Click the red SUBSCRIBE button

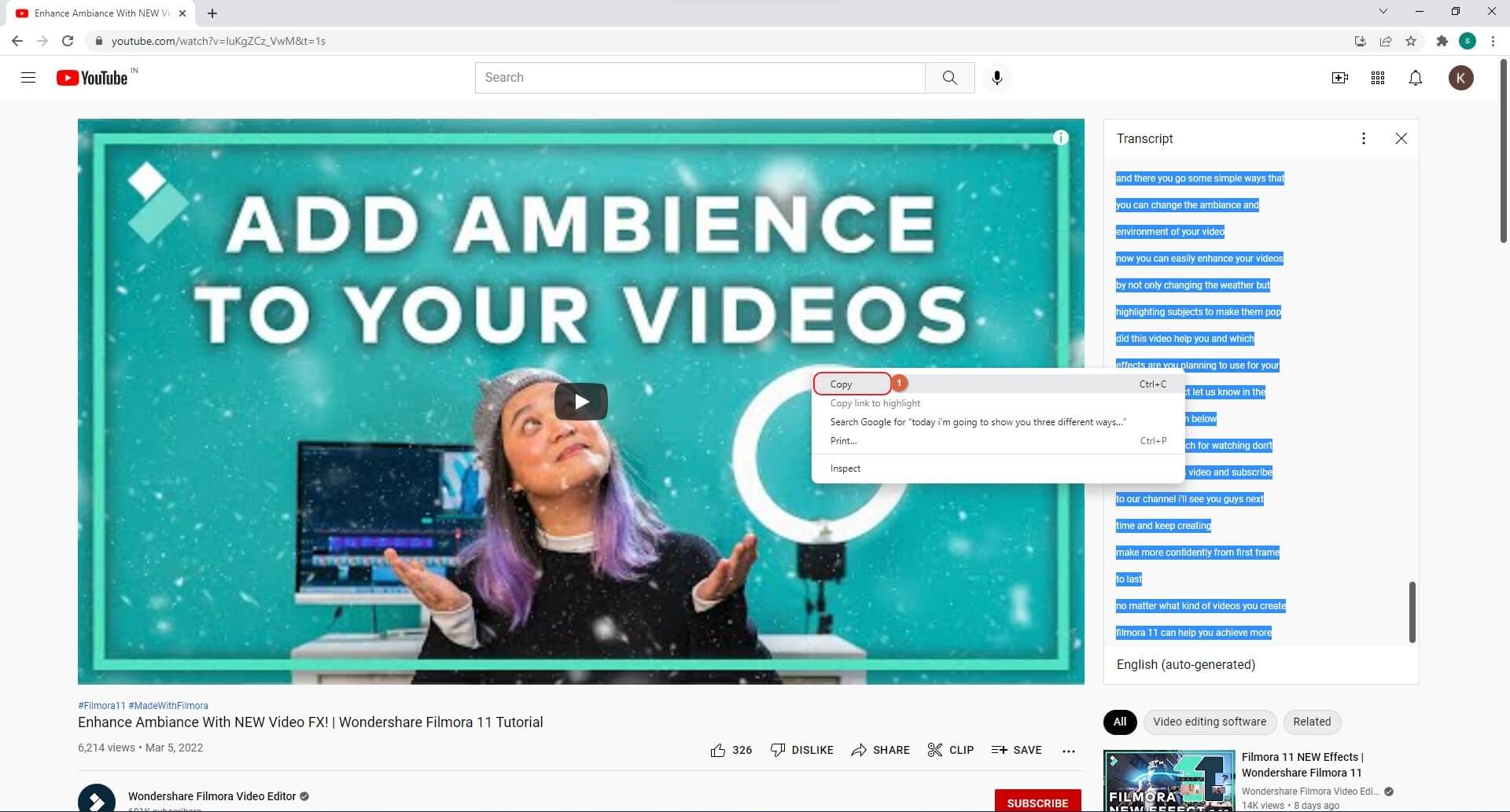(x=1037, y=802)
